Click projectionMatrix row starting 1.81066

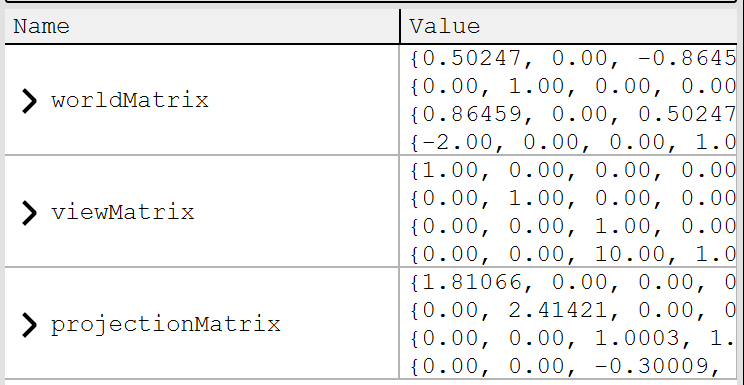(x=573, y=283)
